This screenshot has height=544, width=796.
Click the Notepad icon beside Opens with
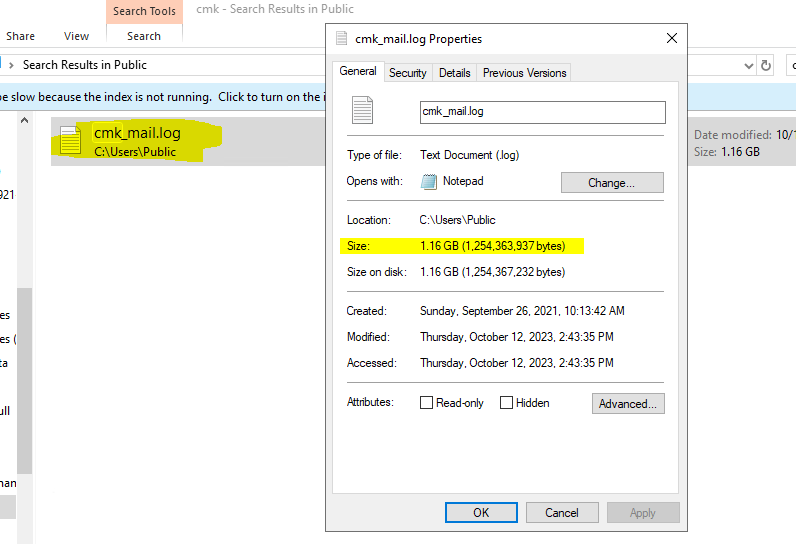tap(429, 182)
